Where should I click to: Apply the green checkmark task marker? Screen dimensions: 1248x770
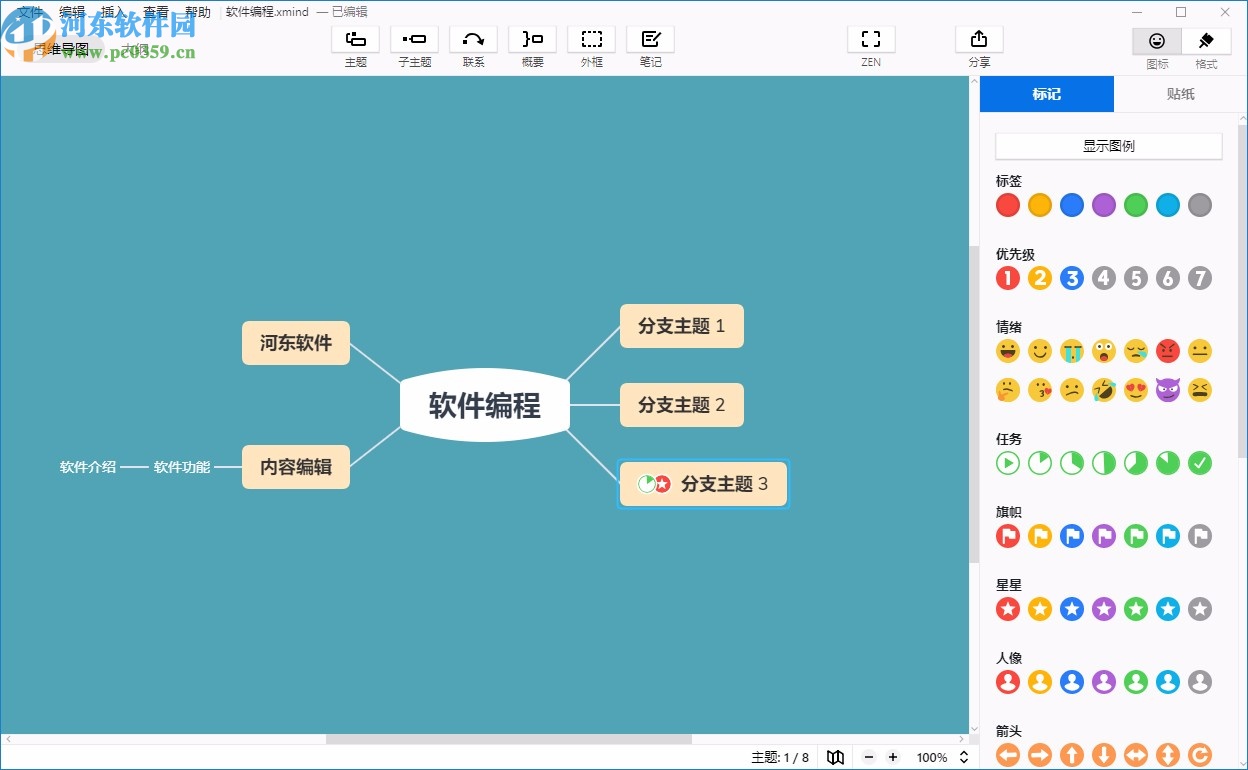click(x=1199, y=463)
